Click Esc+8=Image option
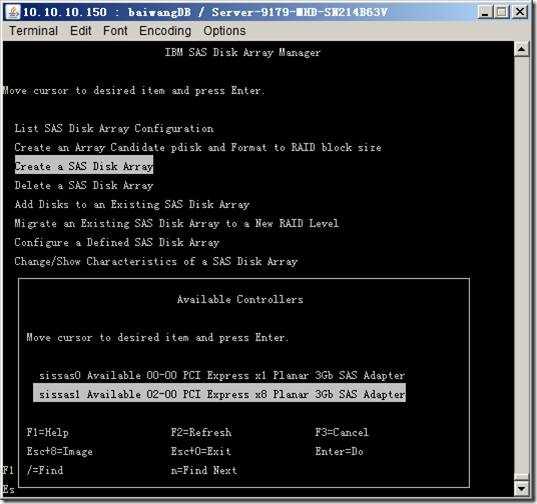 pos(60,451)
